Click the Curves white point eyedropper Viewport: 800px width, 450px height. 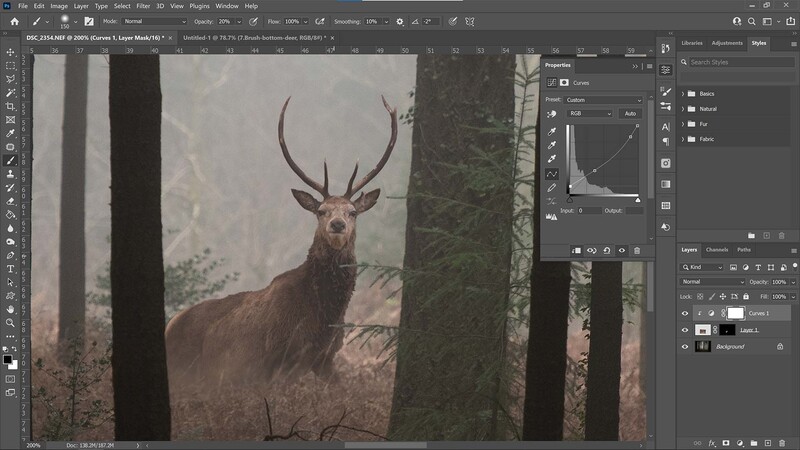click(552, 159)
